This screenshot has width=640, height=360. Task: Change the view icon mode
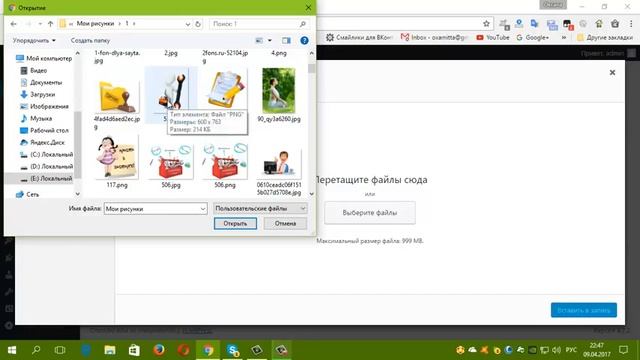[x=259, y=40]
